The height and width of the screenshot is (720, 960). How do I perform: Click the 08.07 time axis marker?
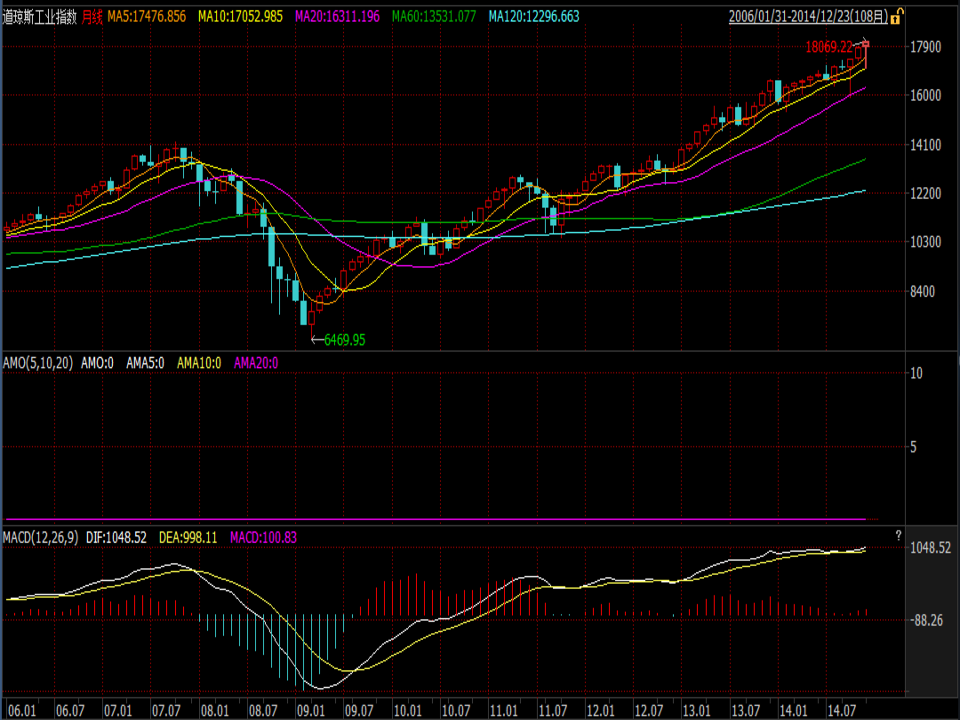263,711
